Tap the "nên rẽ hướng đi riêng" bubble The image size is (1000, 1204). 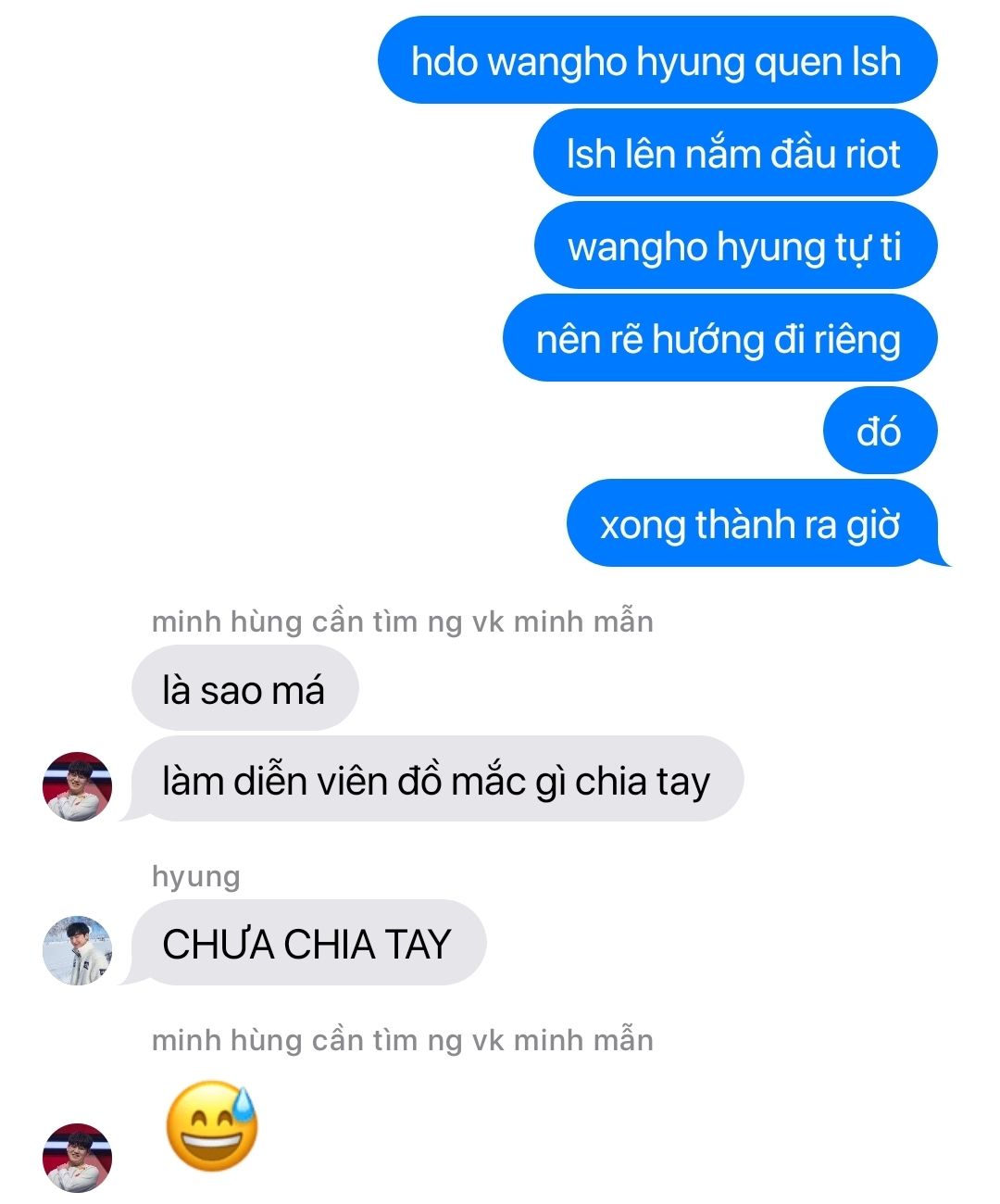(x=720, y=338)
